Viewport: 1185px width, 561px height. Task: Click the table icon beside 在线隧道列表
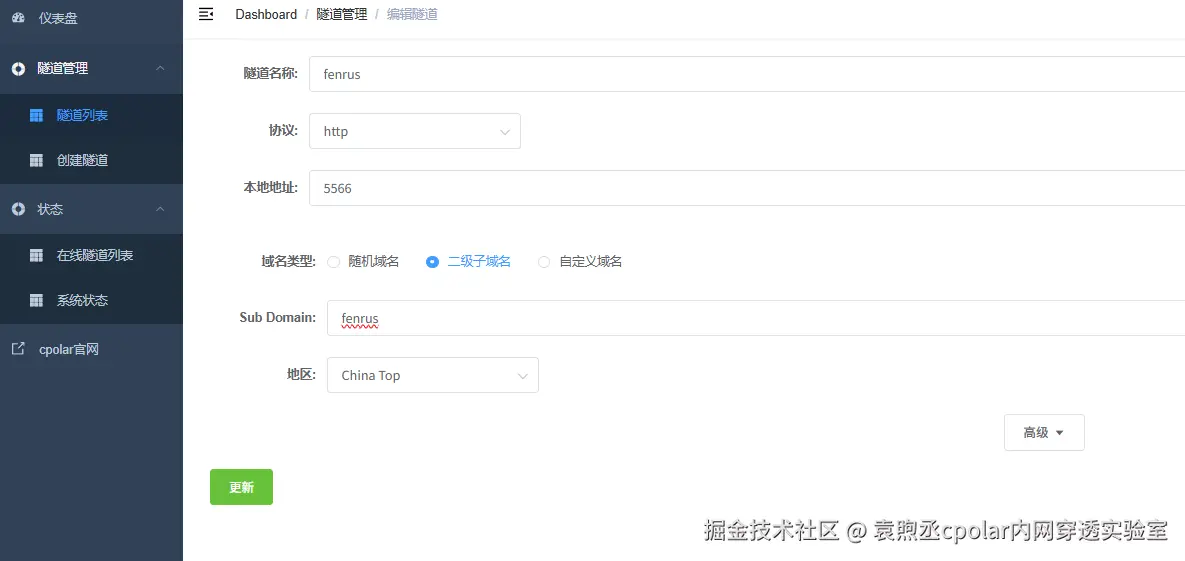coord(36,256)
